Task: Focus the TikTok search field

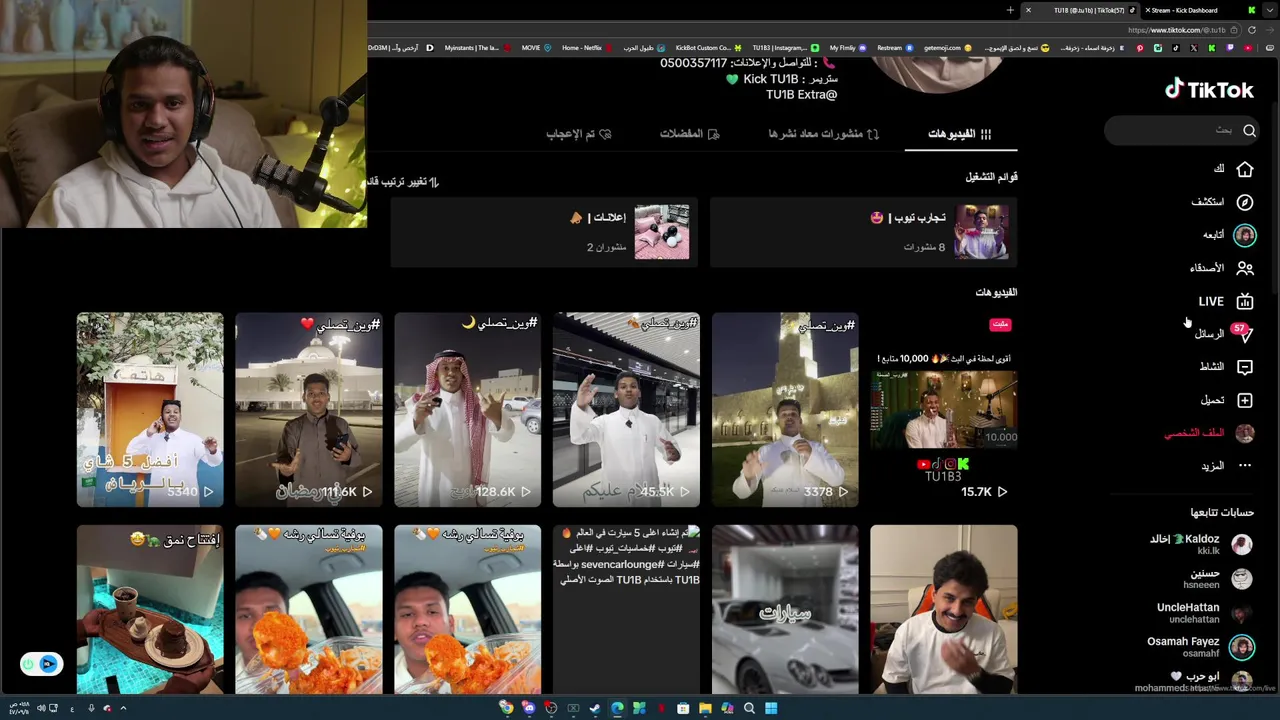Action: [1181, 131]
